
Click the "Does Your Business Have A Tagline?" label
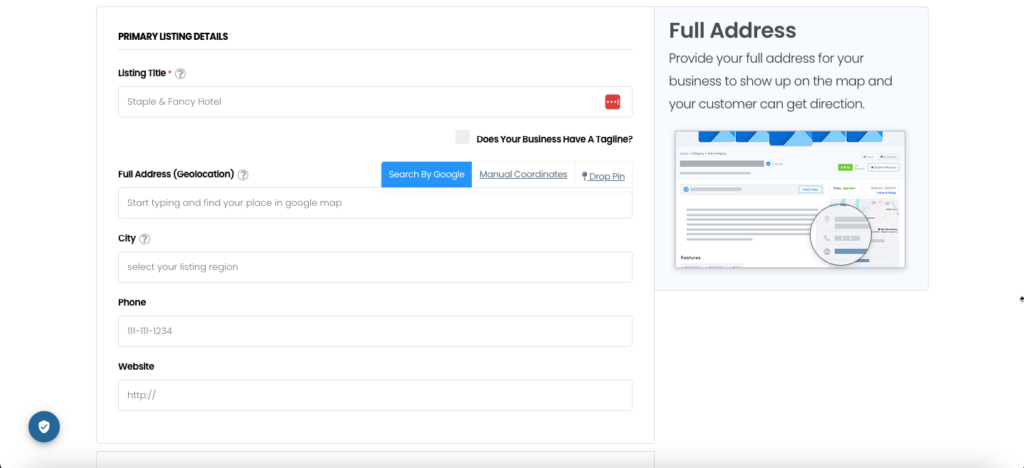coord(554,139)
